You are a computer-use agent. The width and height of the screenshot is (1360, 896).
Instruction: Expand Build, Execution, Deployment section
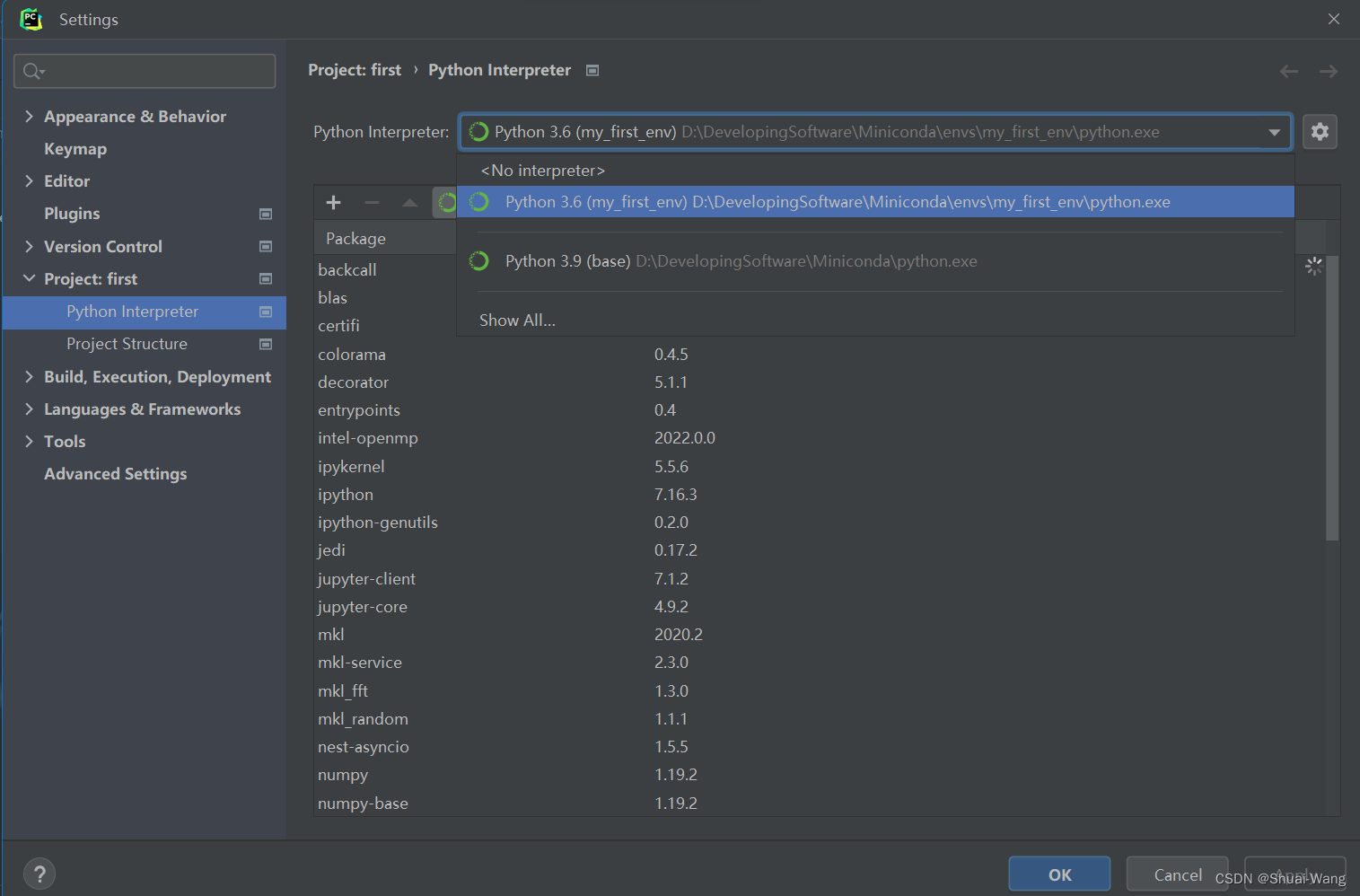click(29, 376)
